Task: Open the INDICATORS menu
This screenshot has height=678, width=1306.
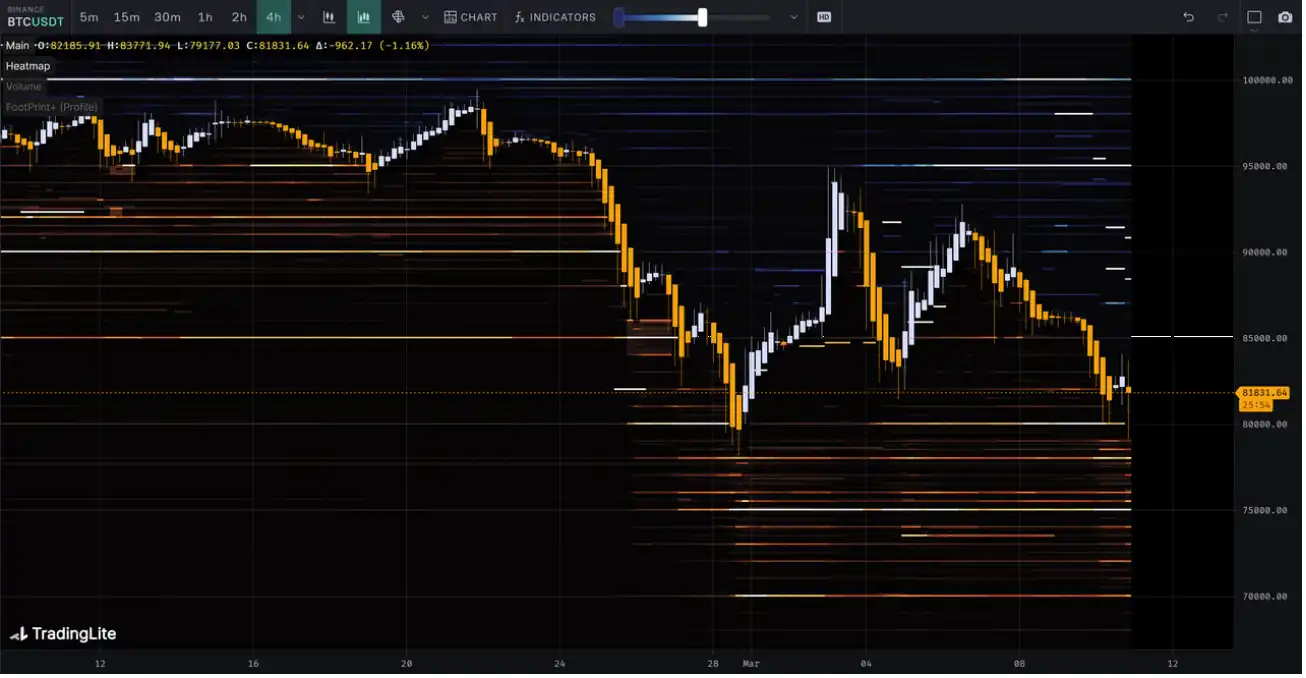Action: [555, 17]
